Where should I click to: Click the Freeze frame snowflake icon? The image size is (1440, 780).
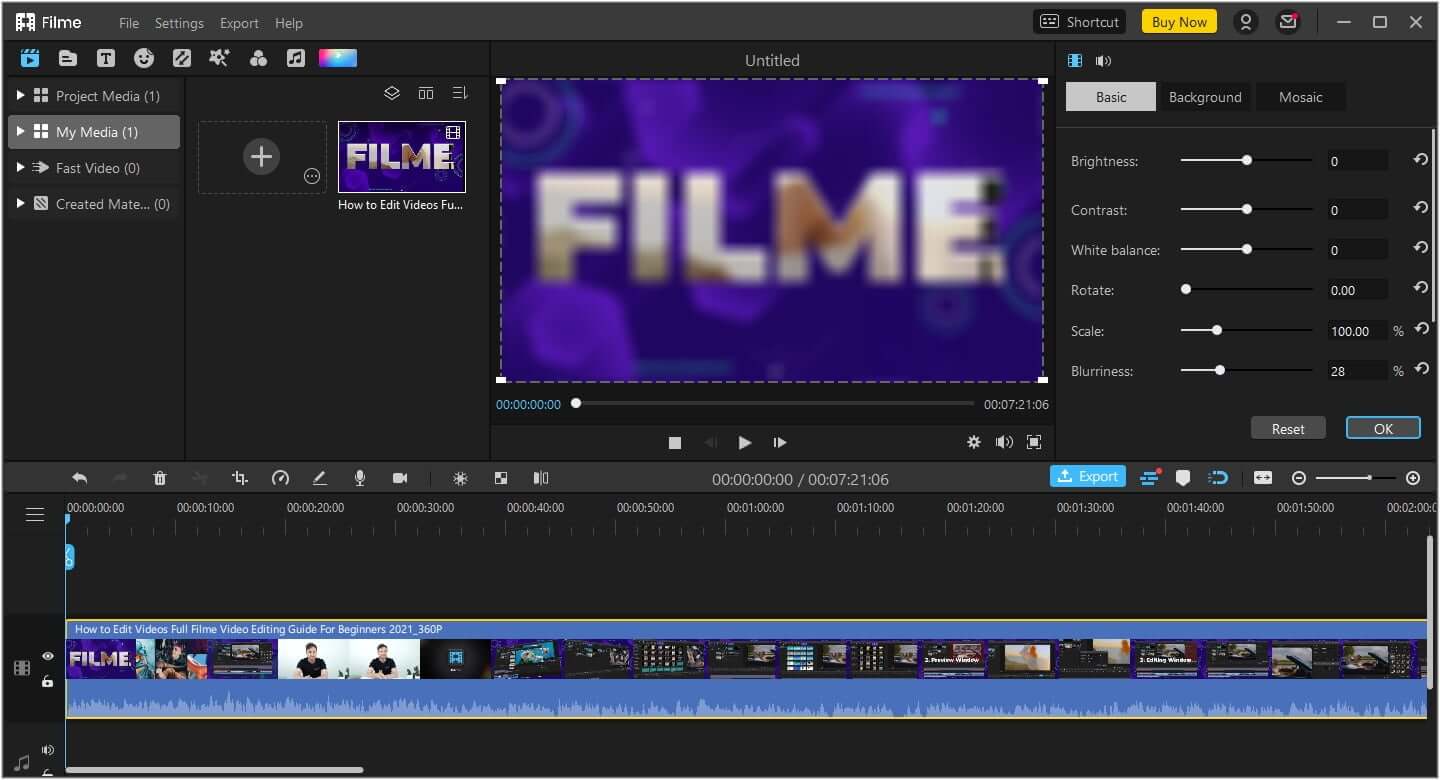click(x=460, y=478)
